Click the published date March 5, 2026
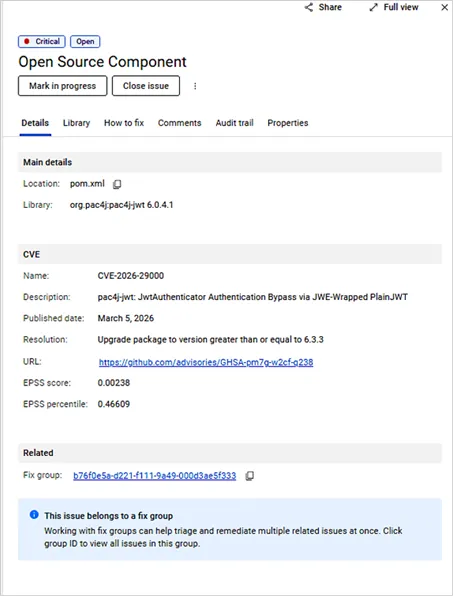 (126, 318)
